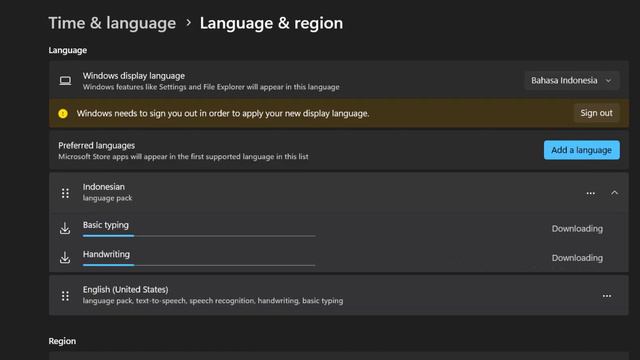This screenshot has height=360, width=640.
Task: Open more options for Indonesian language
Action: pos(591,193)
